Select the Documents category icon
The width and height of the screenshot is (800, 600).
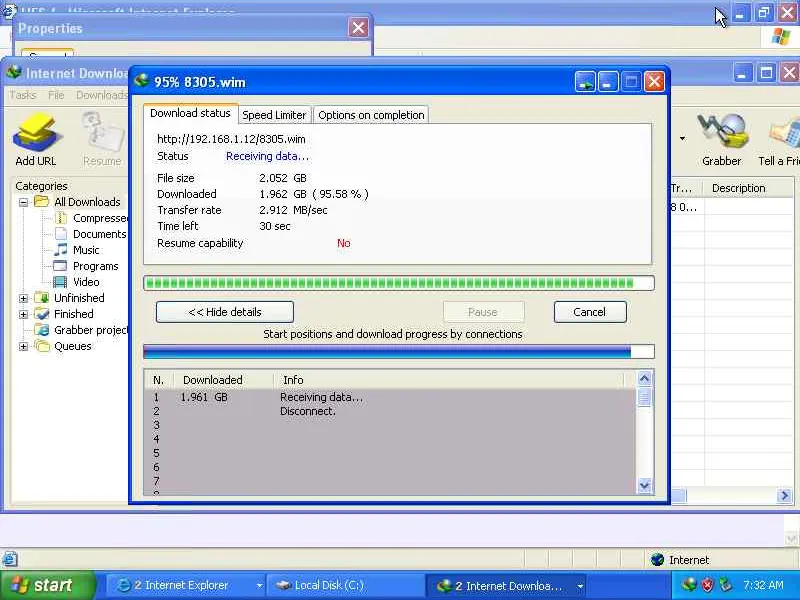tap(61, 234)
